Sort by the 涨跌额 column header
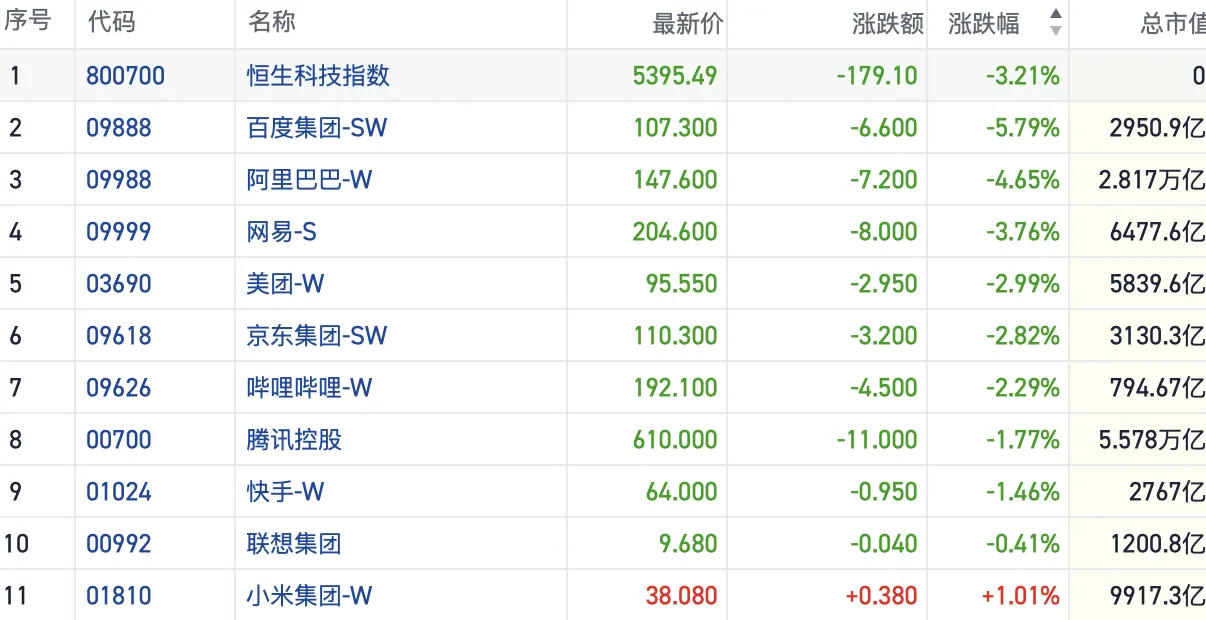This screenshot has height=620, width=1206. [x=887, y=24]
